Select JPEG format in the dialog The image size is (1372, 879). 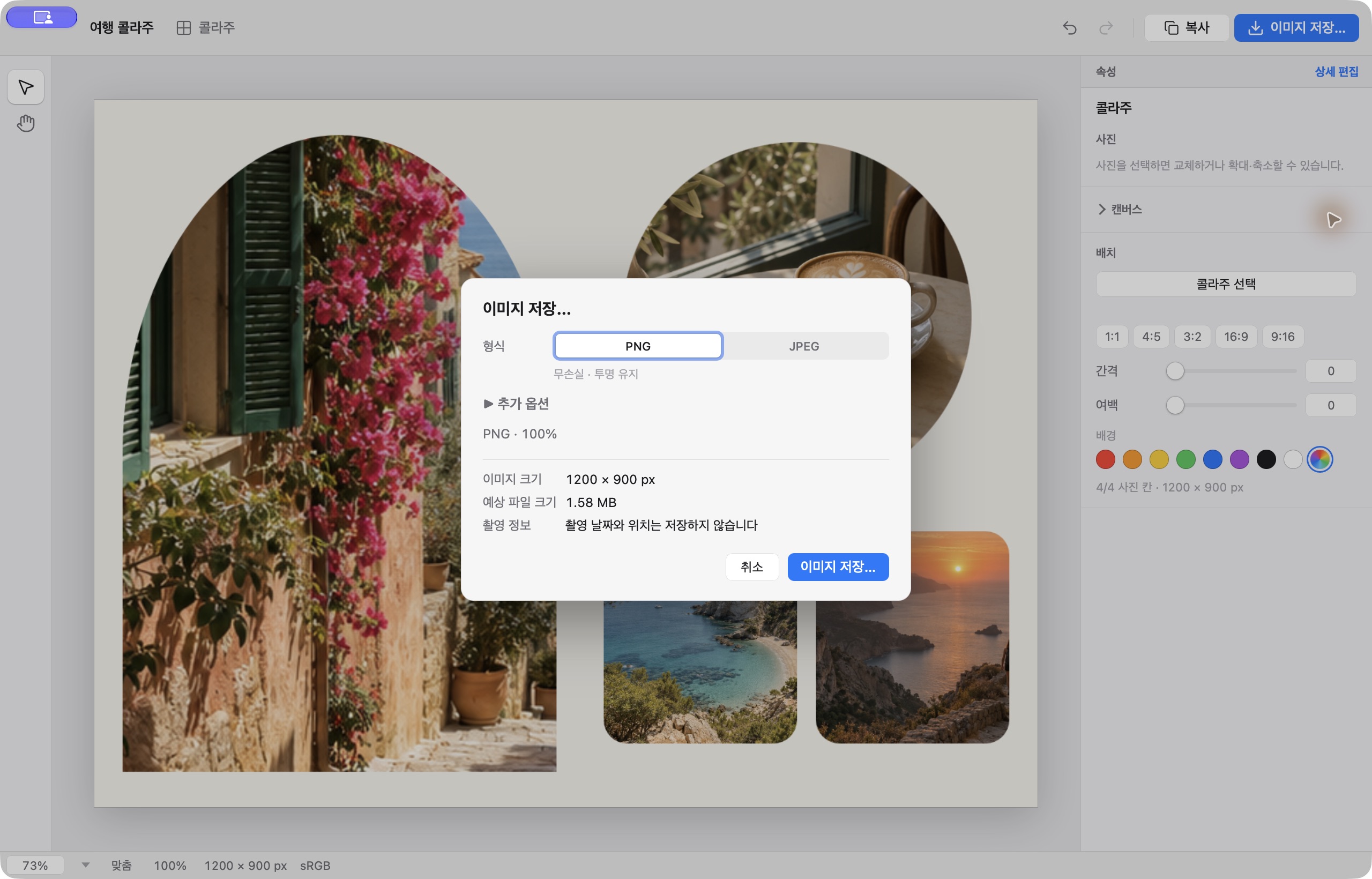coord(804,346)
